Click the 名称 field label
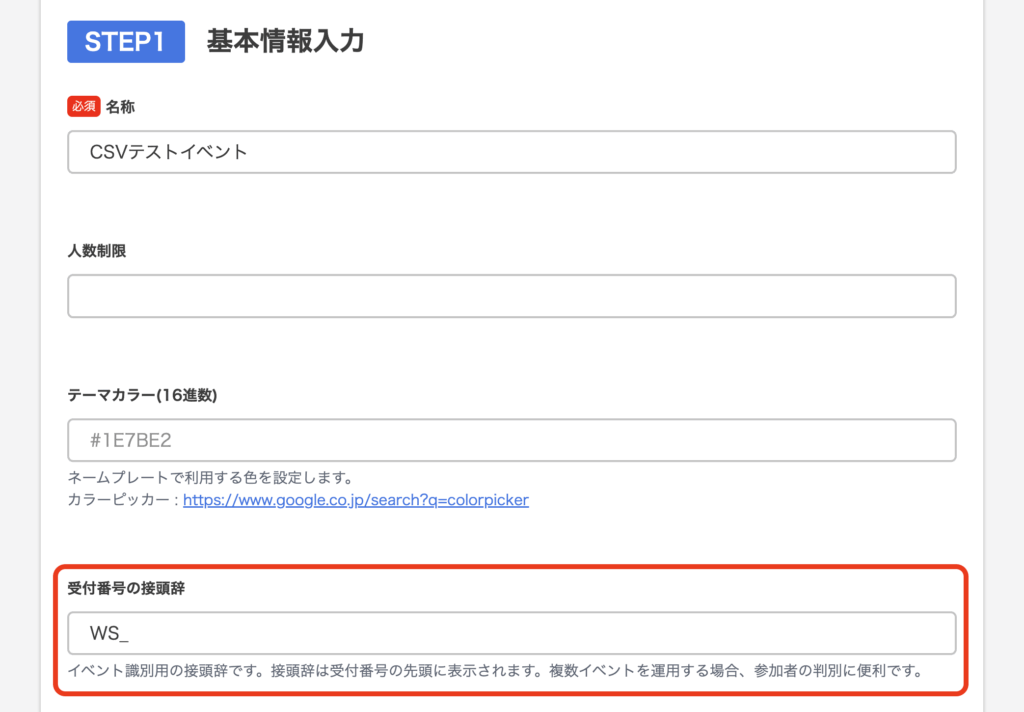 click(121, 106)
